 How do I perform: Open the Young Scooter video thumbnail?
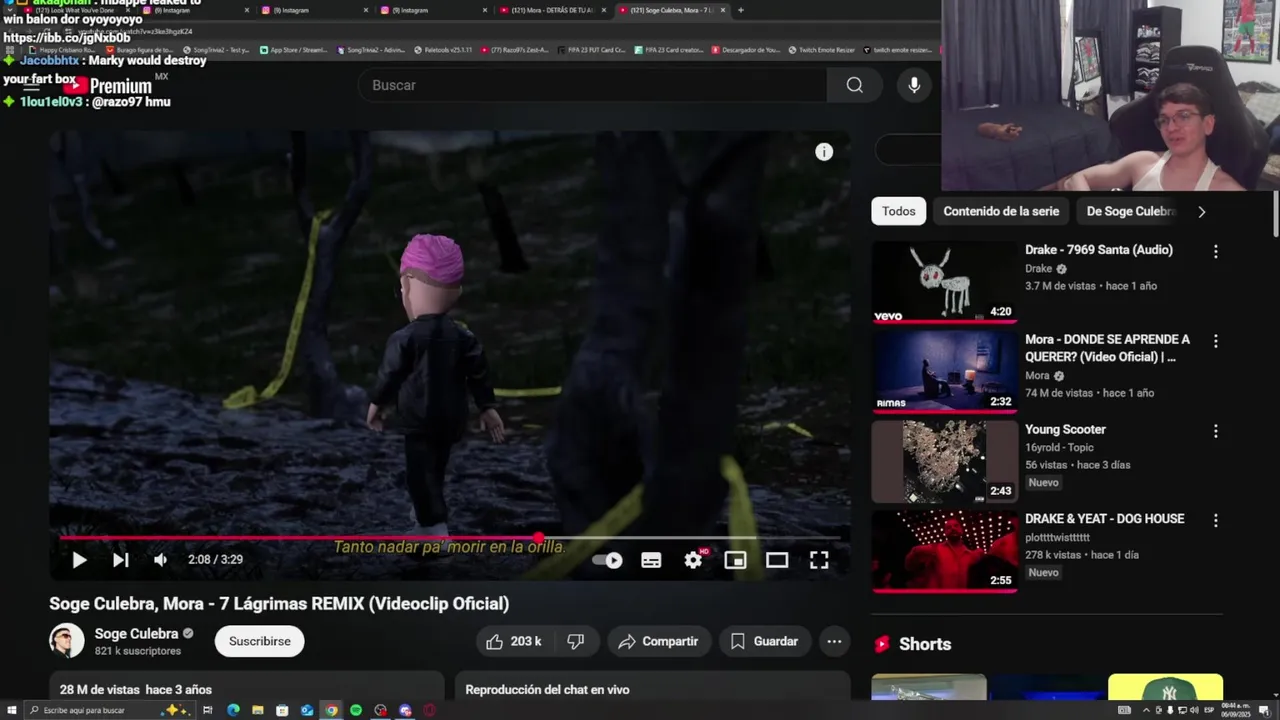coord(945,461)
